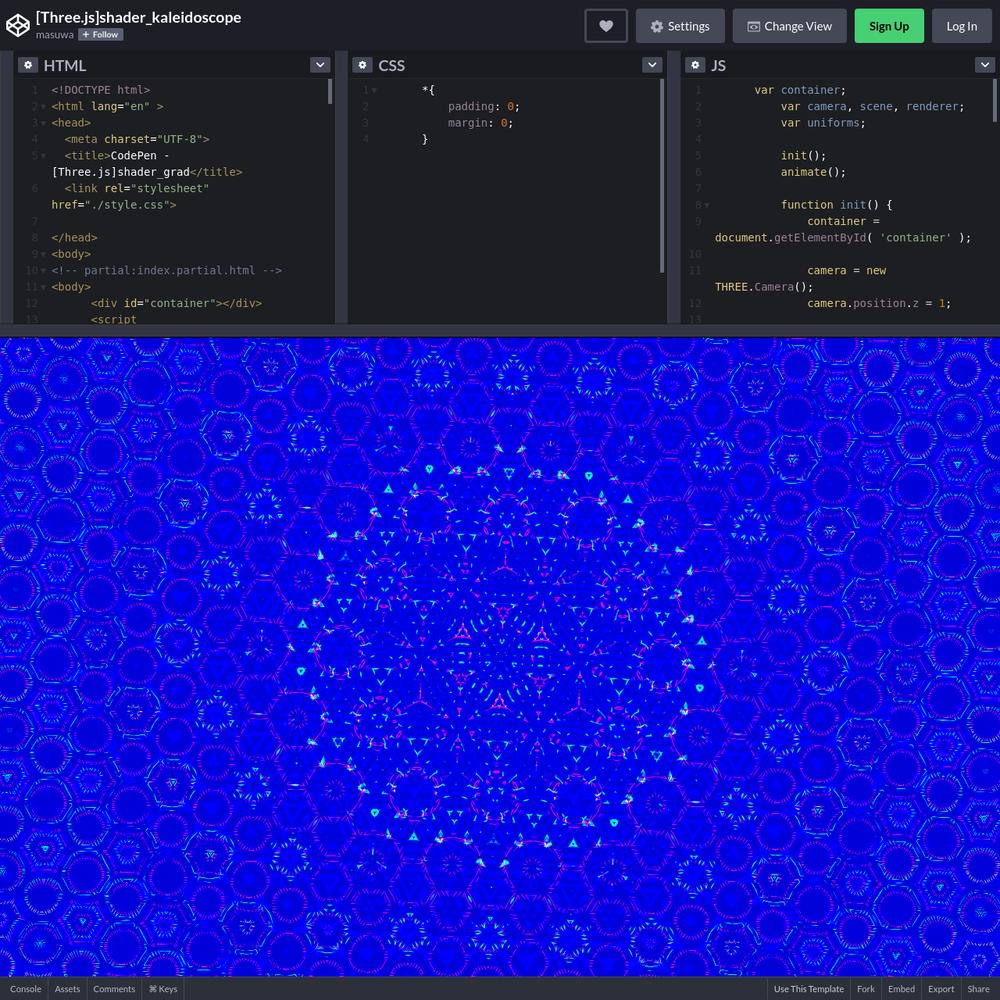Click the Log In button

(962, 26)
